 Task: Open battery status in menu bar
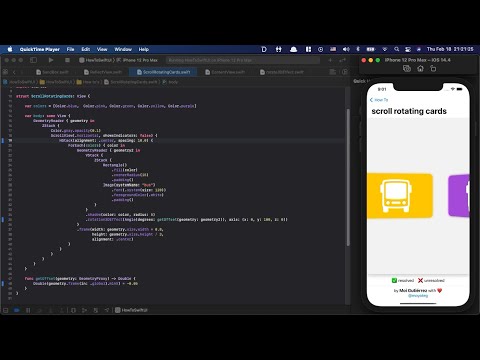point(371,49)
